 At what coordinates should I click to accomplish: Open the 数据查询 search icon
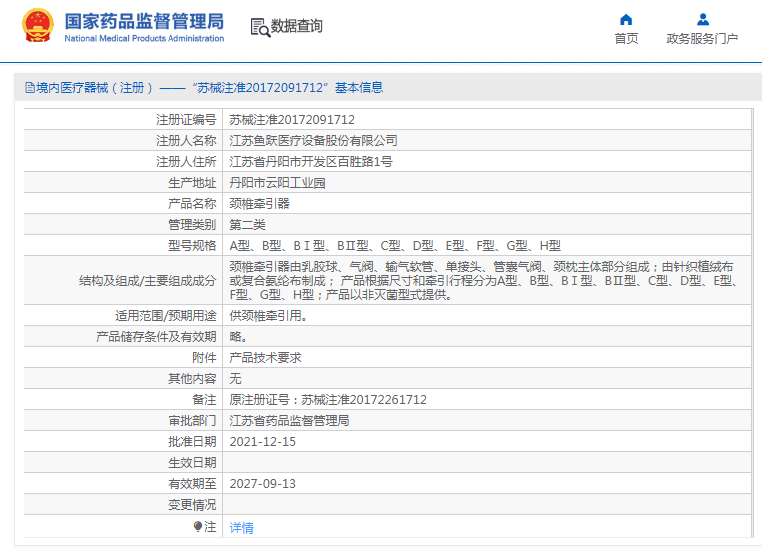coord(260,27)
